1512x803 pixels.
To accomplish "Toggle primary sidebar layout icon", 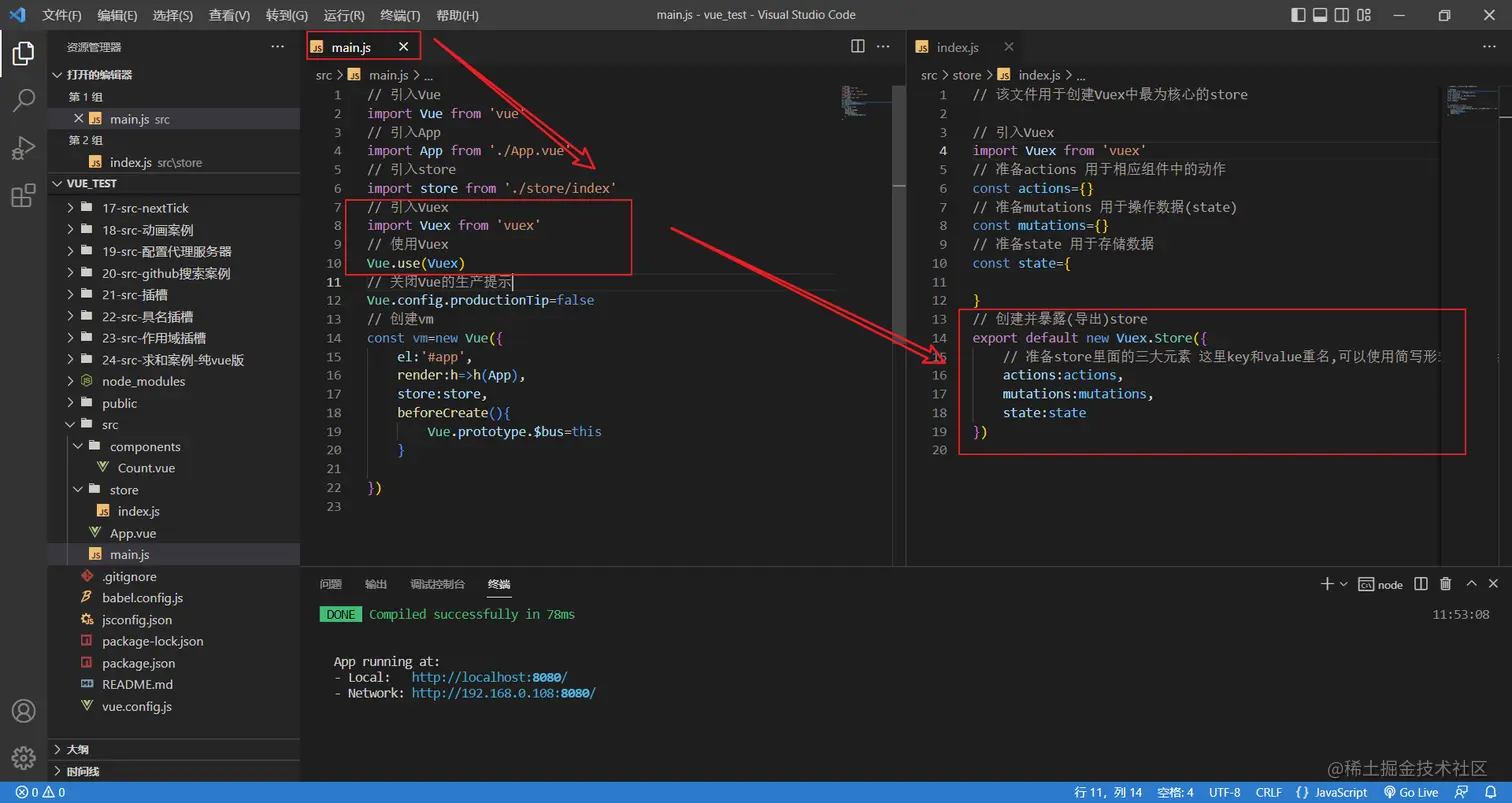I will point(1298,15).
